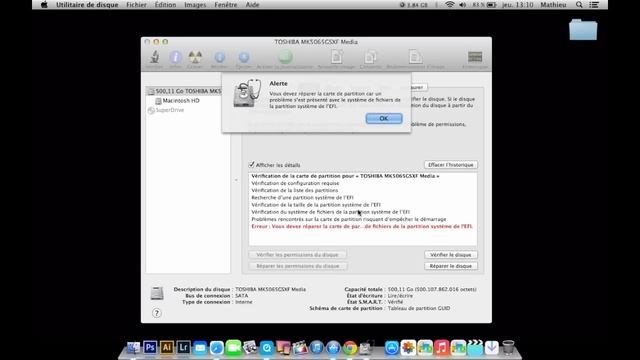Open the Infos toolbar icon
Image resolution: width=640 pixels, height=360 pixels.
[x=176, y=57]
